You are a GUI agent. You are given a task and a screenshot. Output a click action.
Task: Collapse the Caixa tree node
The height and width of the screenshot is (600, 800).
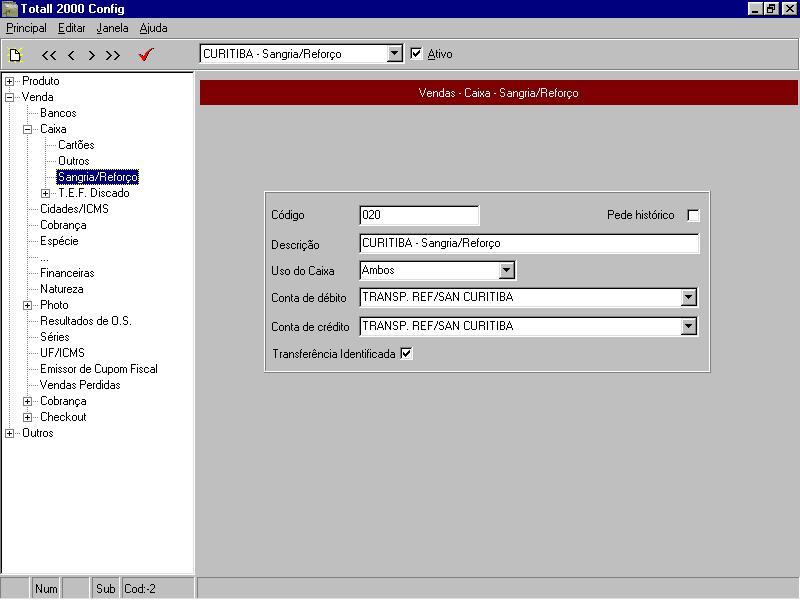pos(28,129)
